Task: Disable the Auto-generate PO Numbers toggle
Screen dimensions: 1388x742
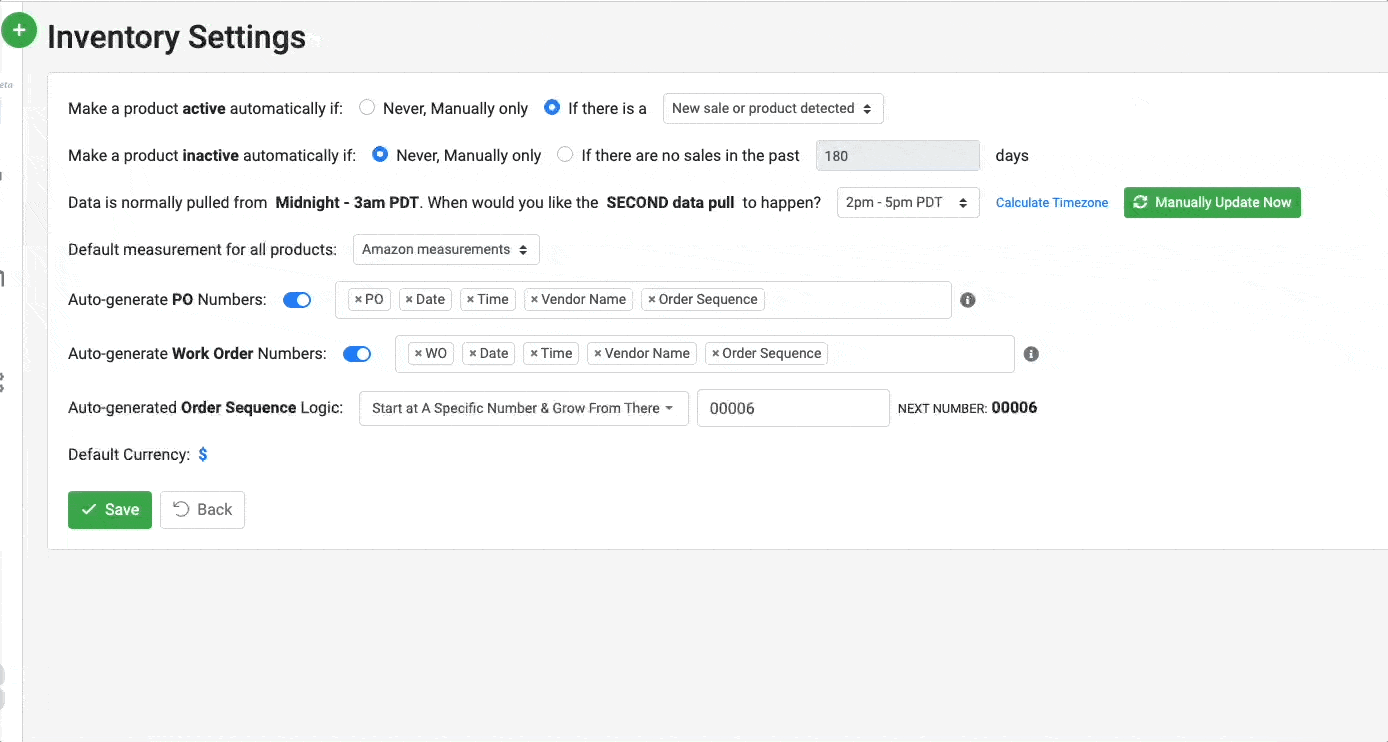Action: click(x=296, y=299)
